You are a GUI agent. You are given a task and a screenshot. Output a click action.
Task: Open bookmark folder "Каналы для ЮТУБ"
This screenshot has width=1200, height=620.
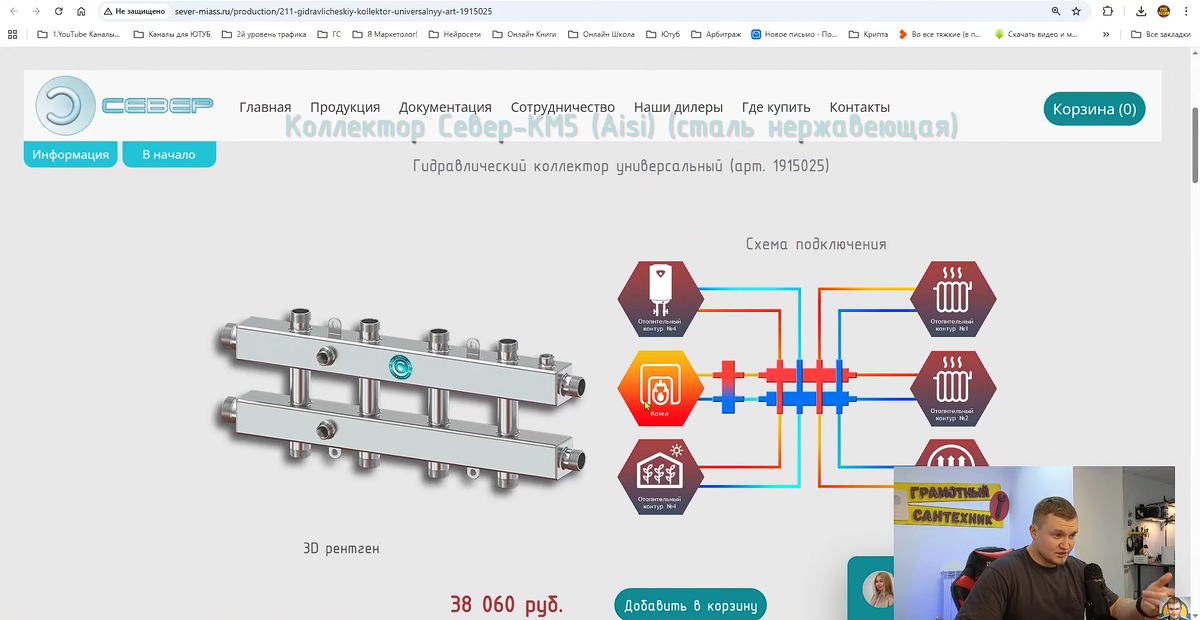[x=173, y=34]
